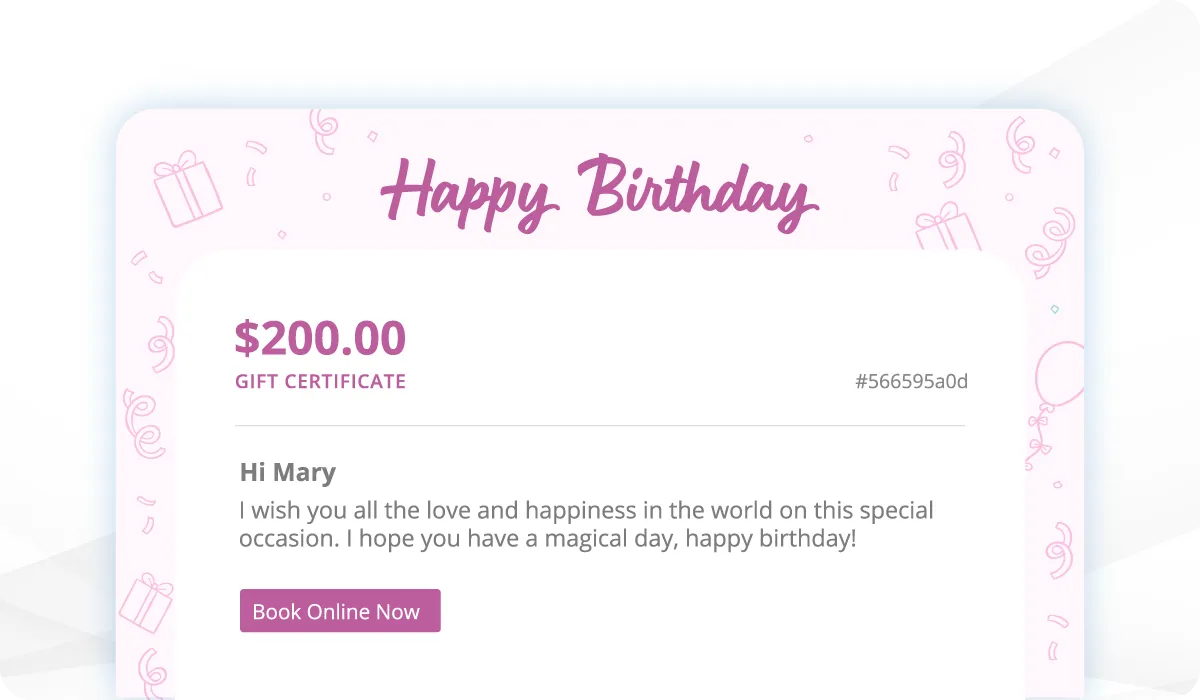Image resolution: width=1200 pixels, height=700 pixels.
Task: Click the horizontal divider under the certificate code
Action: (600, 426)
